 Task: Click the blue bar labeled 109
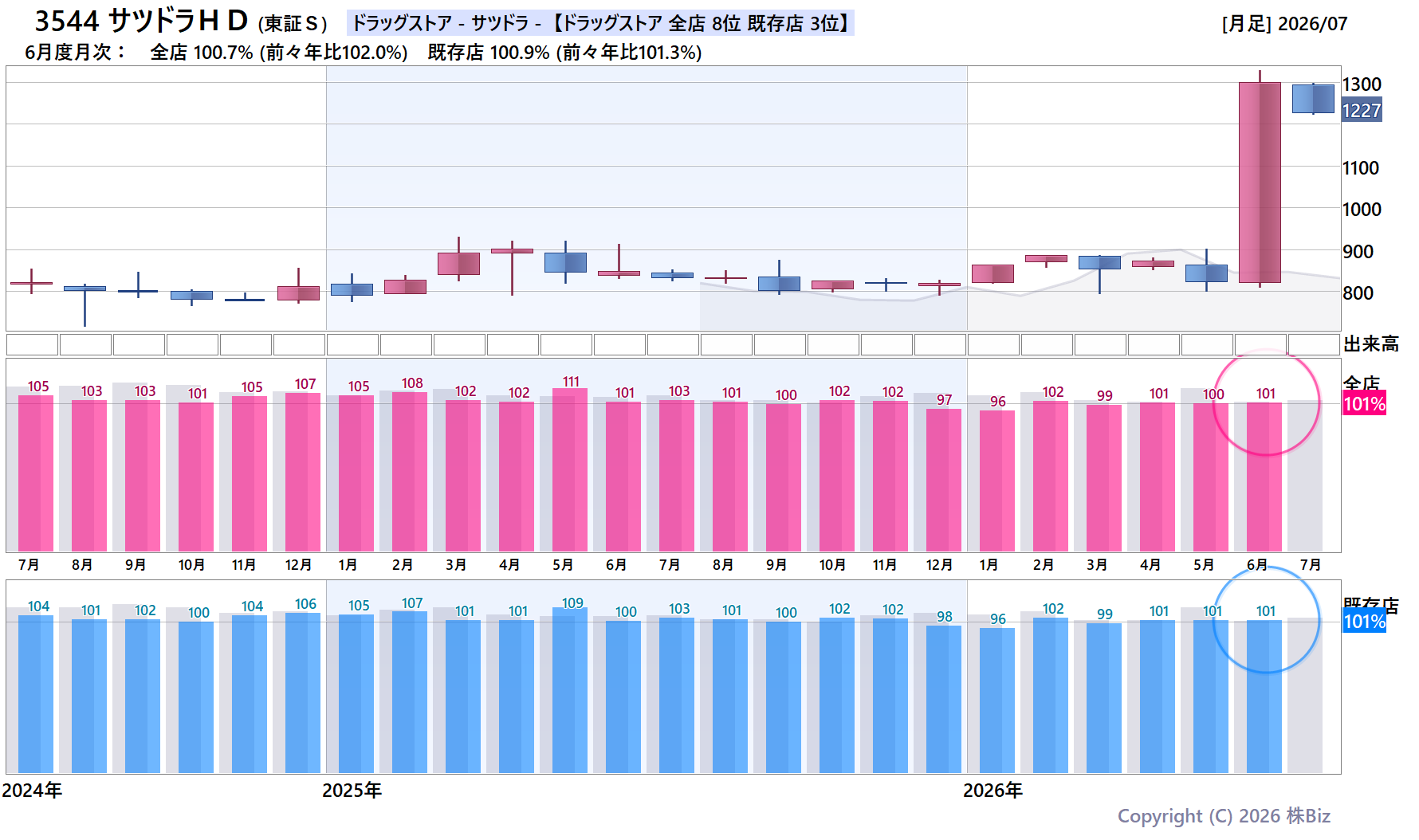pos(570,690)
